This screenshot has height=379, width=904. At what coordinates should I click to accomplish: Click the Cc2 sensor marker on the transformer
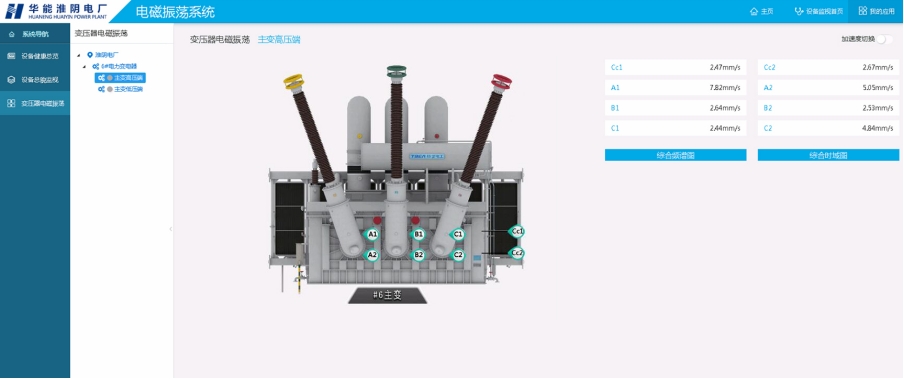(x=517, y=252)
